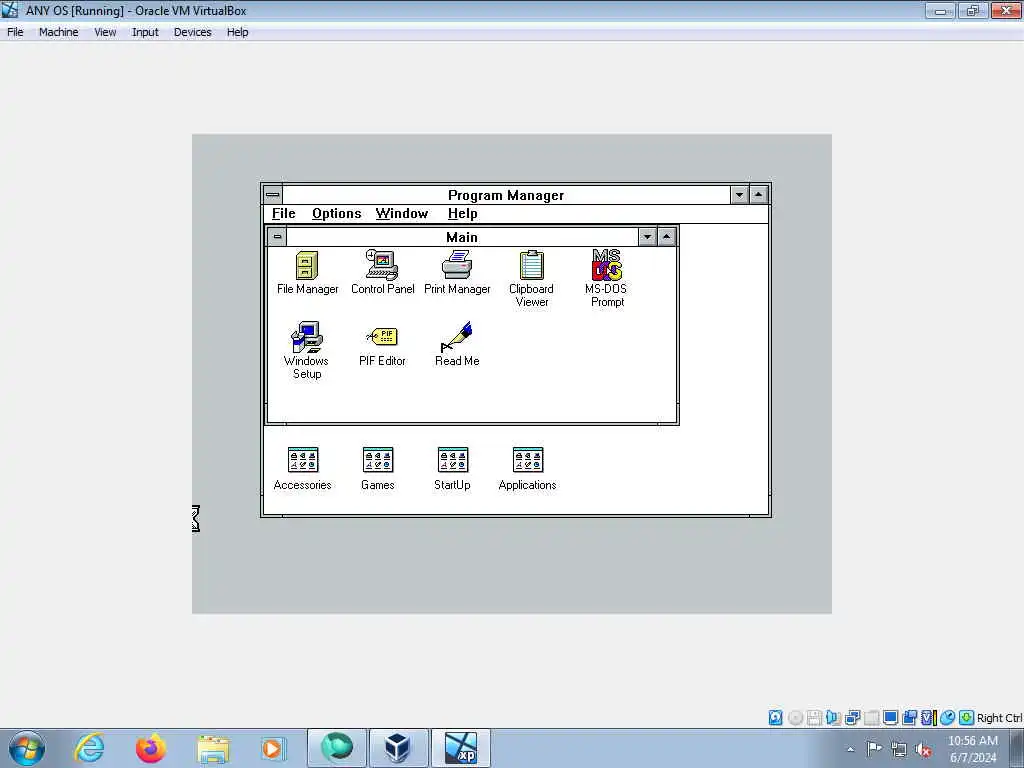Screen dimensions: 1024x768
Task: Start the MS-DOS Prompt icon
Action: click(x=607, y=278)
